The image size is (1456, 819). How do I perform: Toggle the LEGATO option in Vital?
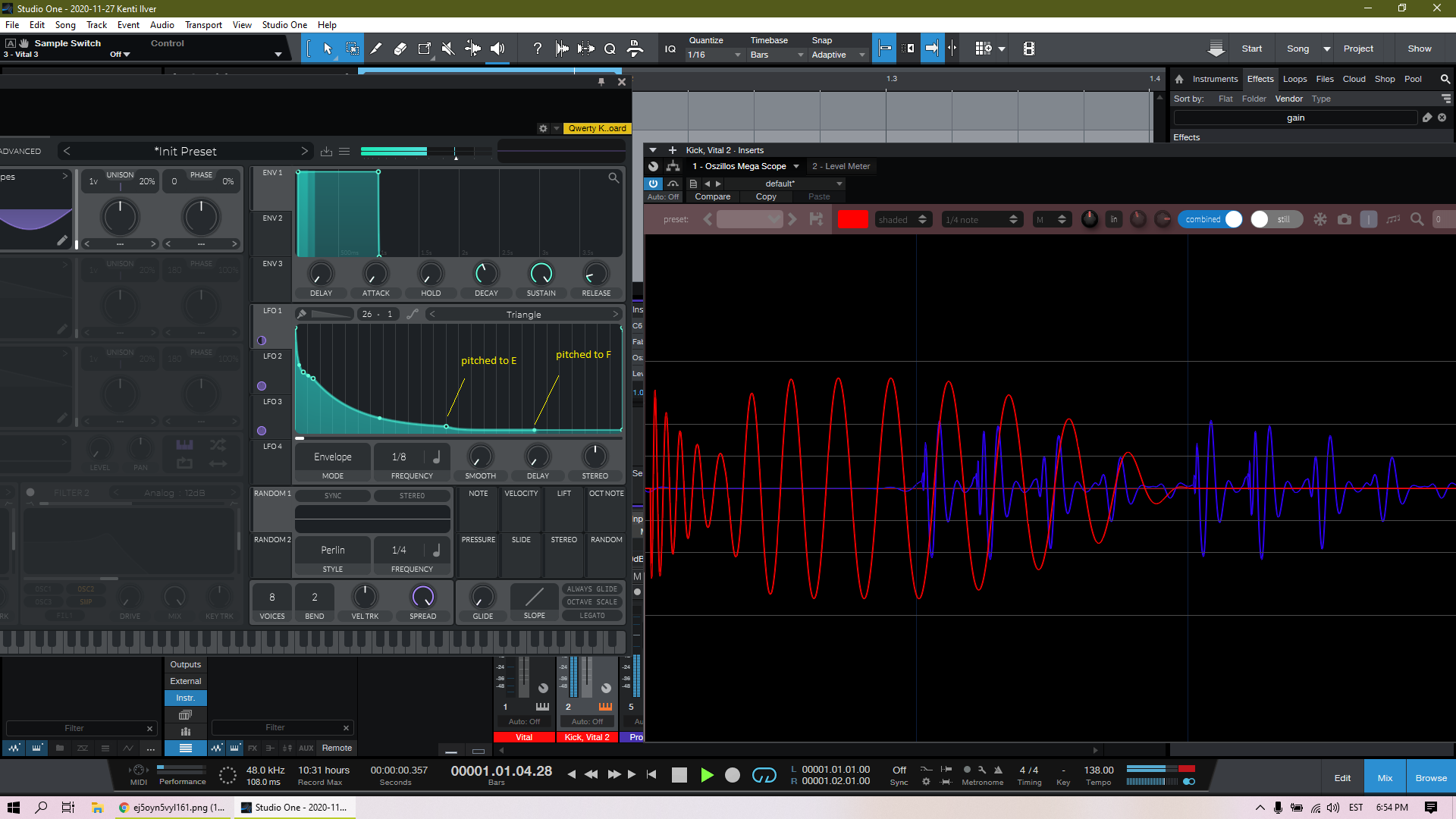[x=592, y=616]
